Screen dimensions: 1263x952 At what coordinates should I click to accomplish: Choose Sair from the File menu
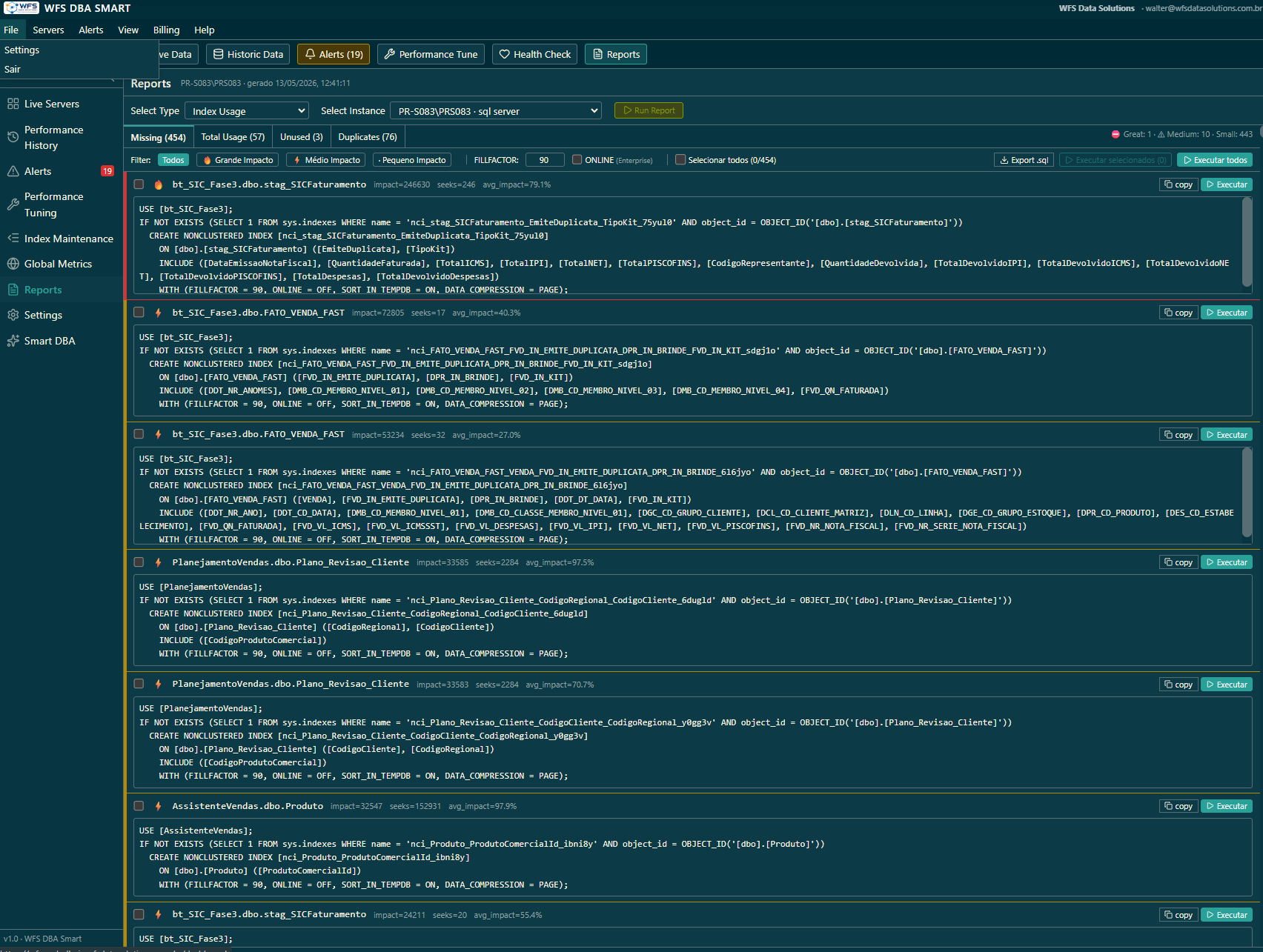[x=13, y=69]
